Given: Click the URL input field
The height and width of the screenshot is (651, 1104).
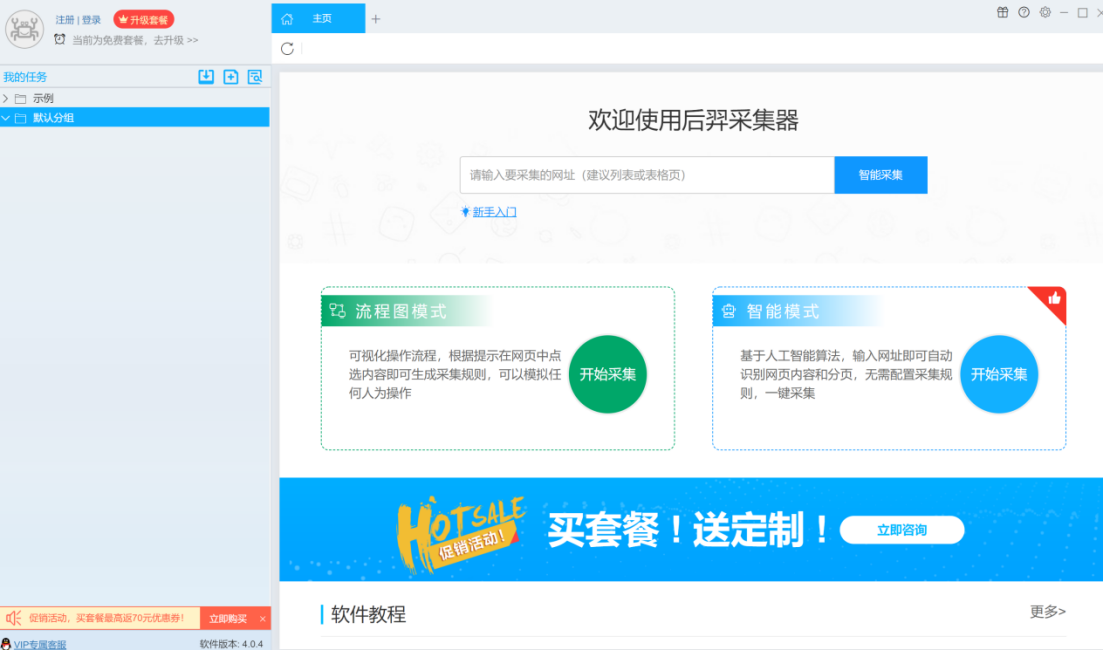Looking at the screenshot, I should click(x=647, y=175).
